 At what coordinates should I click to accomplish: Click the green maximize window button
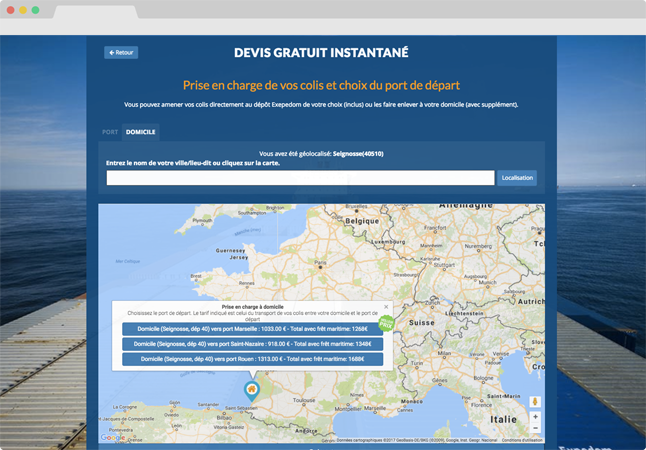[35, 10]
